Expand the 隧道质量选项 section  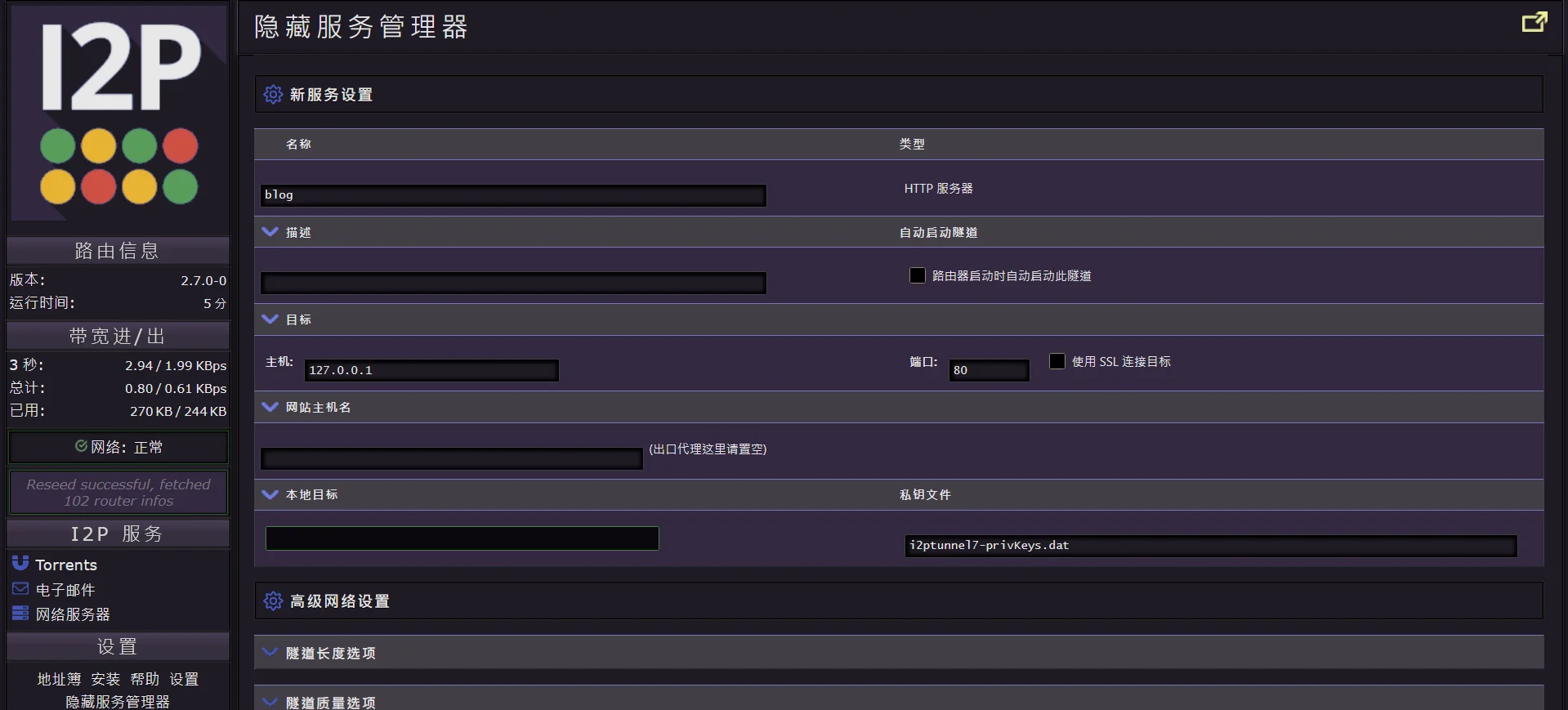pos(270,702)
